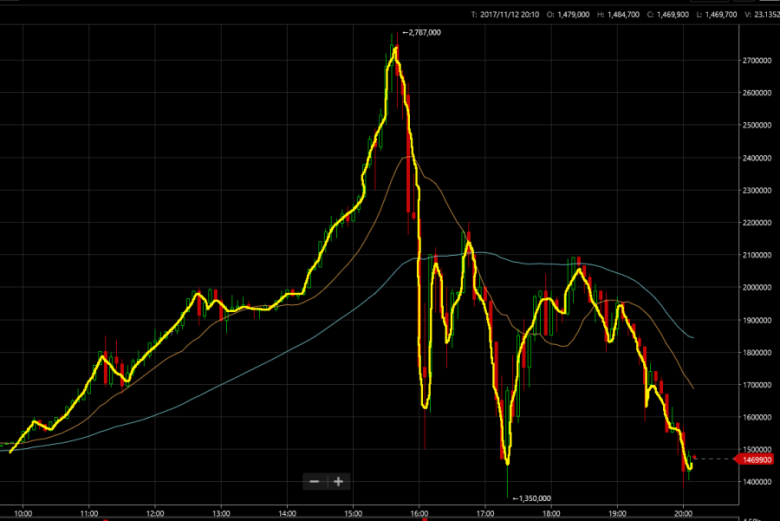Select the 20:00 label on time axis
Screen dimensions: 780x521
click(681, 513)
